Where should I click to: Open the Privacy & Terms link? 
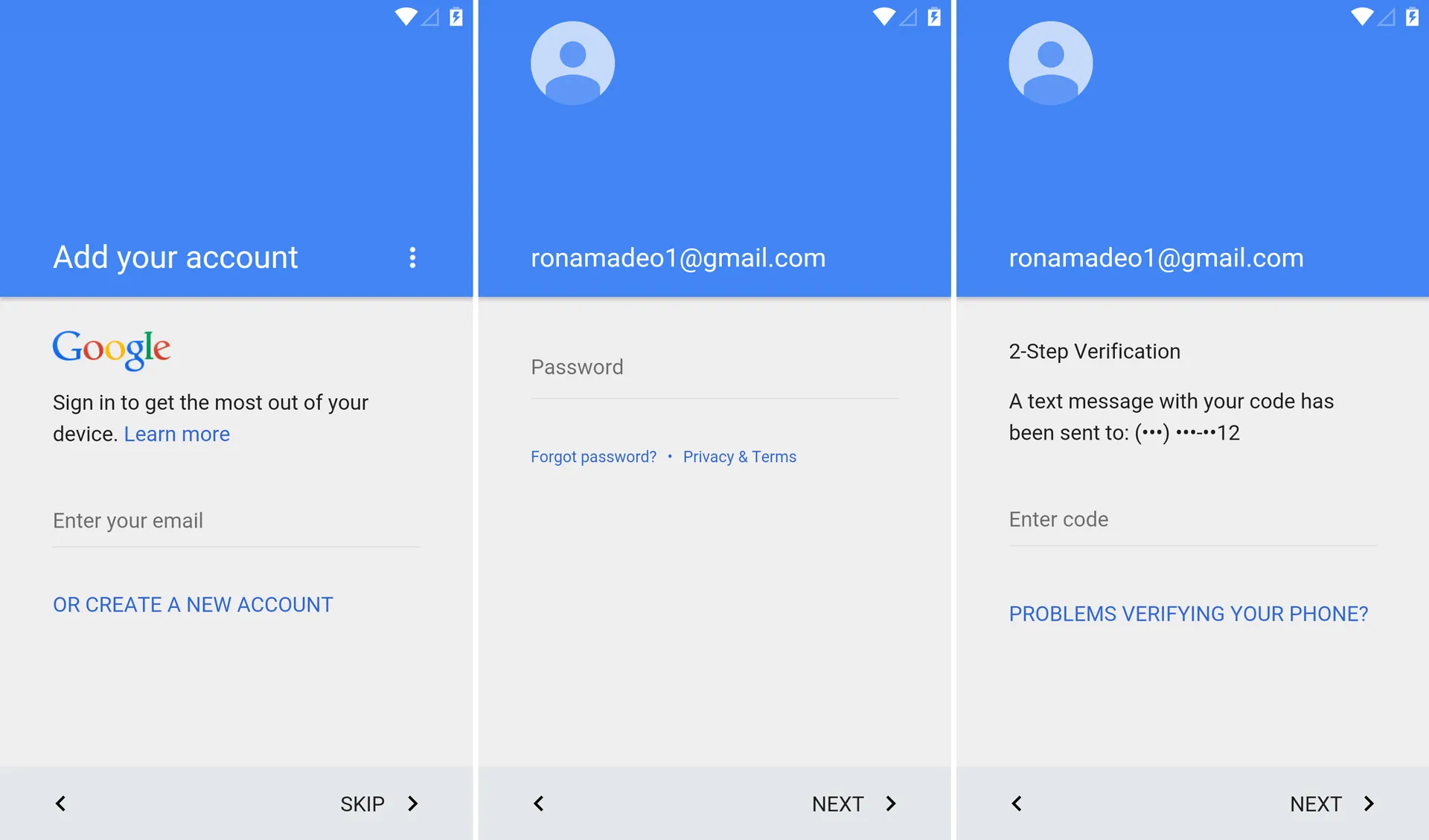coord(740,457)
